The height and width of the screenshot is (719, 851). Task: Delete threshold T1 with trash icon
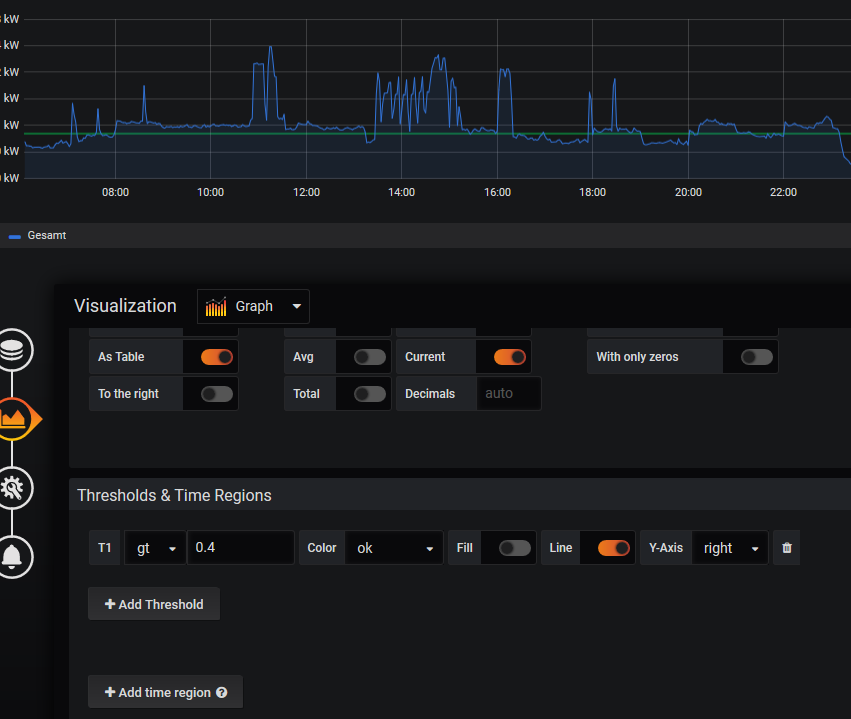tap(786, 548)
